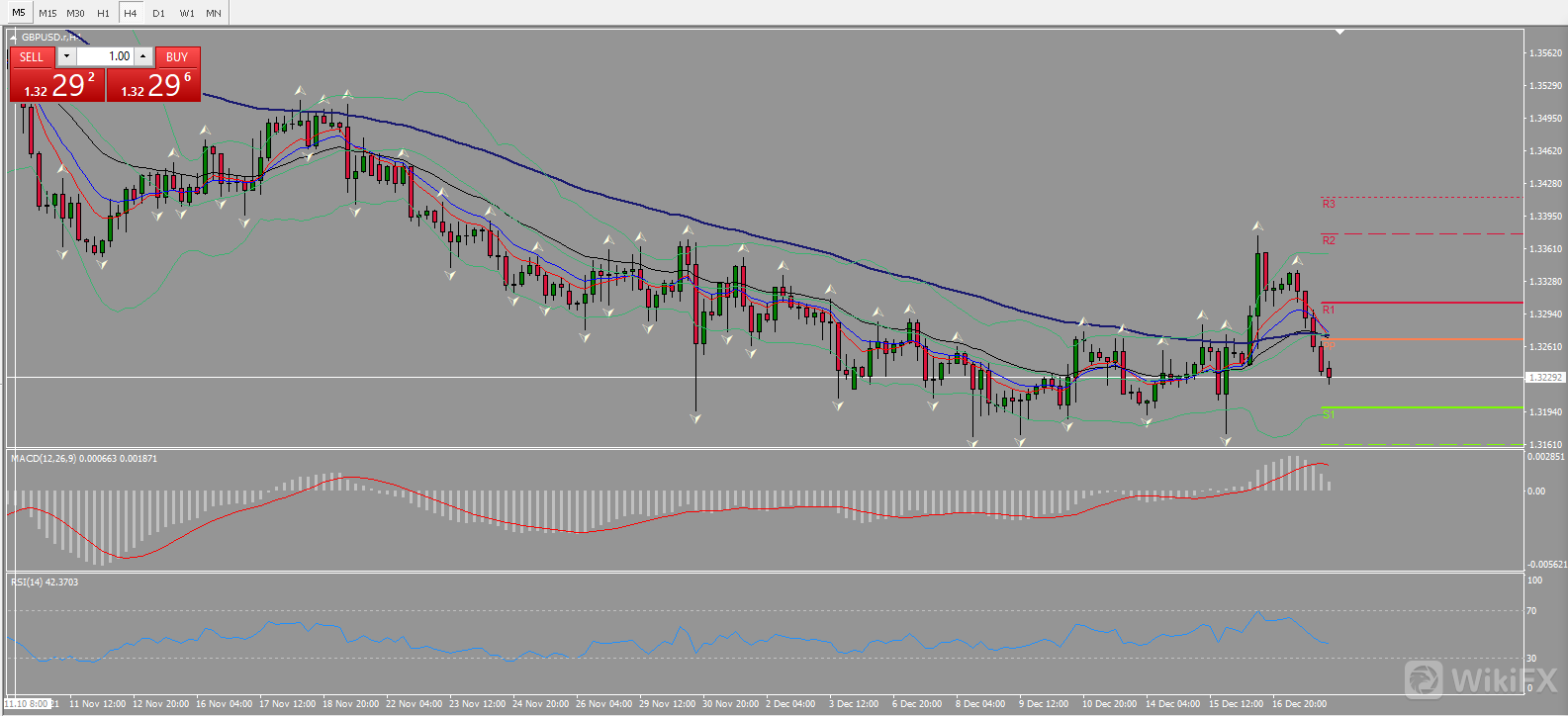Image resolution: width=1568 pixels, height=716 pixels.
Task: Toggle the H4 timeframe button
Action: (131, 13)
